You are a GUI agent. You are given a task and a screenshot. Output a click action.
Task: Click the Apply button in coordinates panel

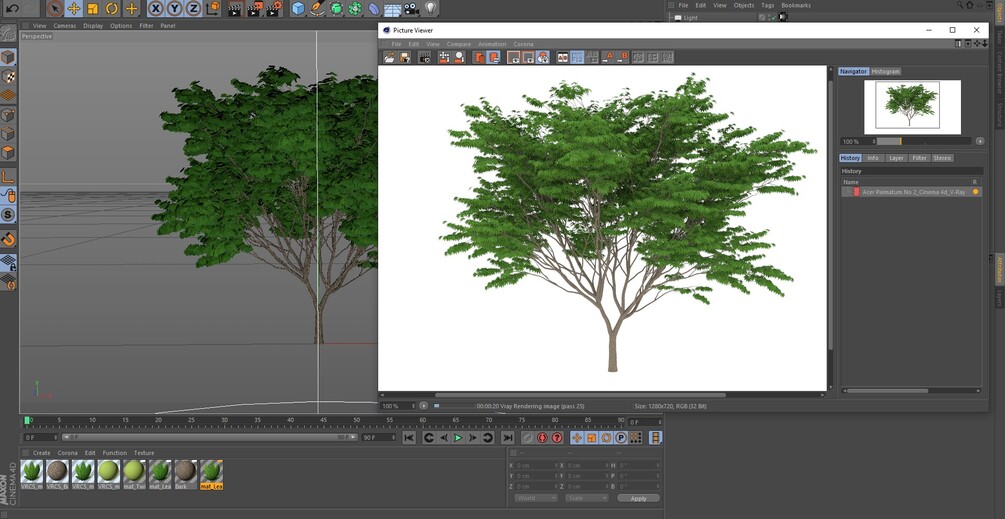click(x=638, y=498)
